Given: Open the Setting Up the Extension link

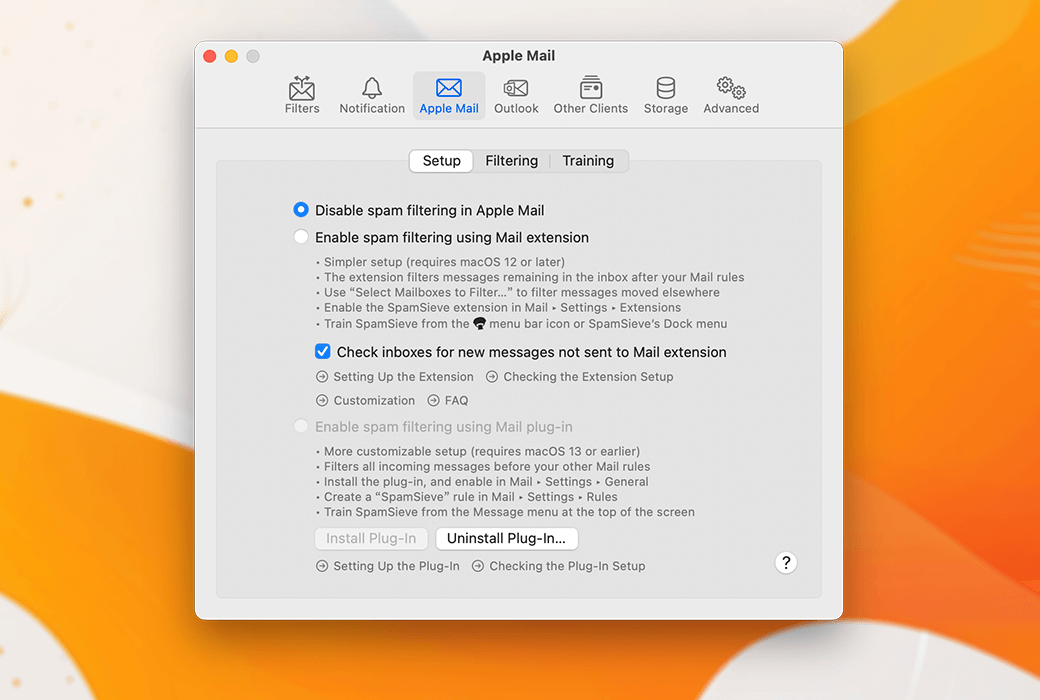Looking at the screenshot, I should tap(403, 377).
